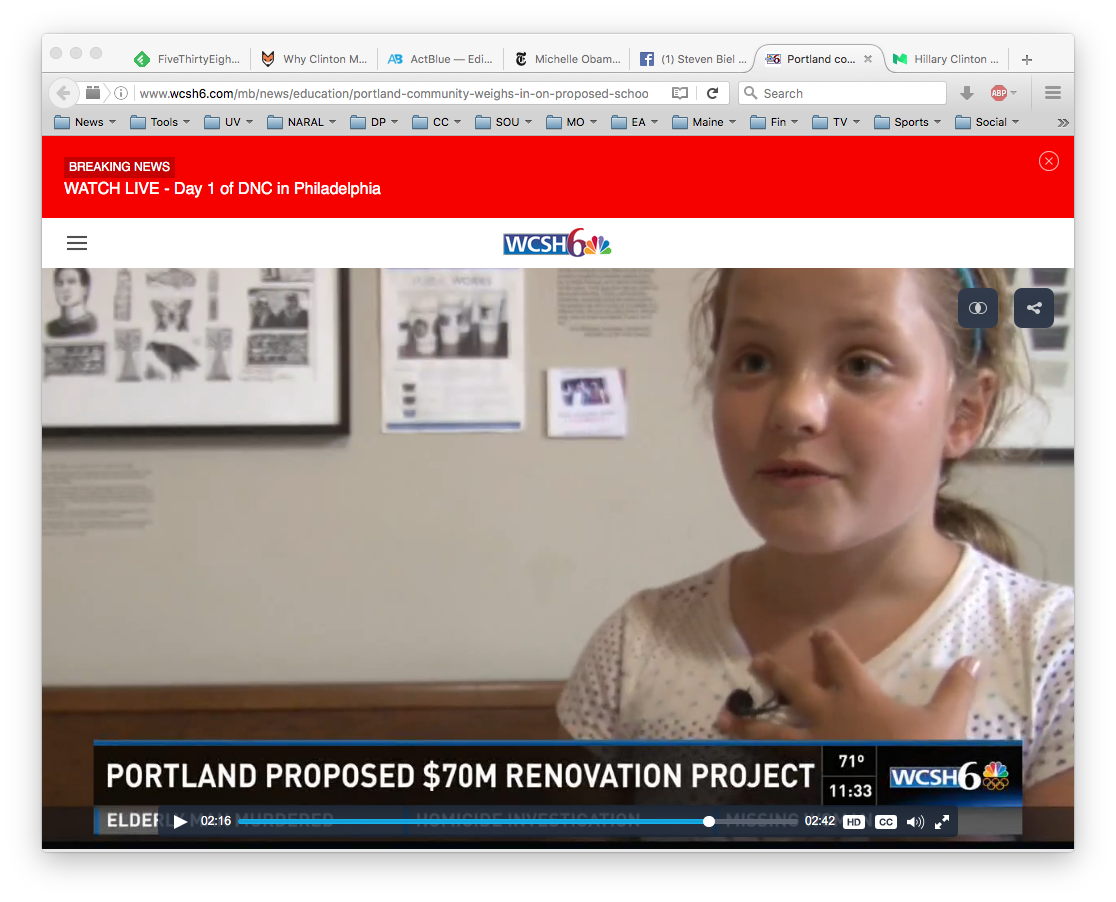Expand the Sports bookmarks folder
The image size is (1116, 902).
[907, 122]
